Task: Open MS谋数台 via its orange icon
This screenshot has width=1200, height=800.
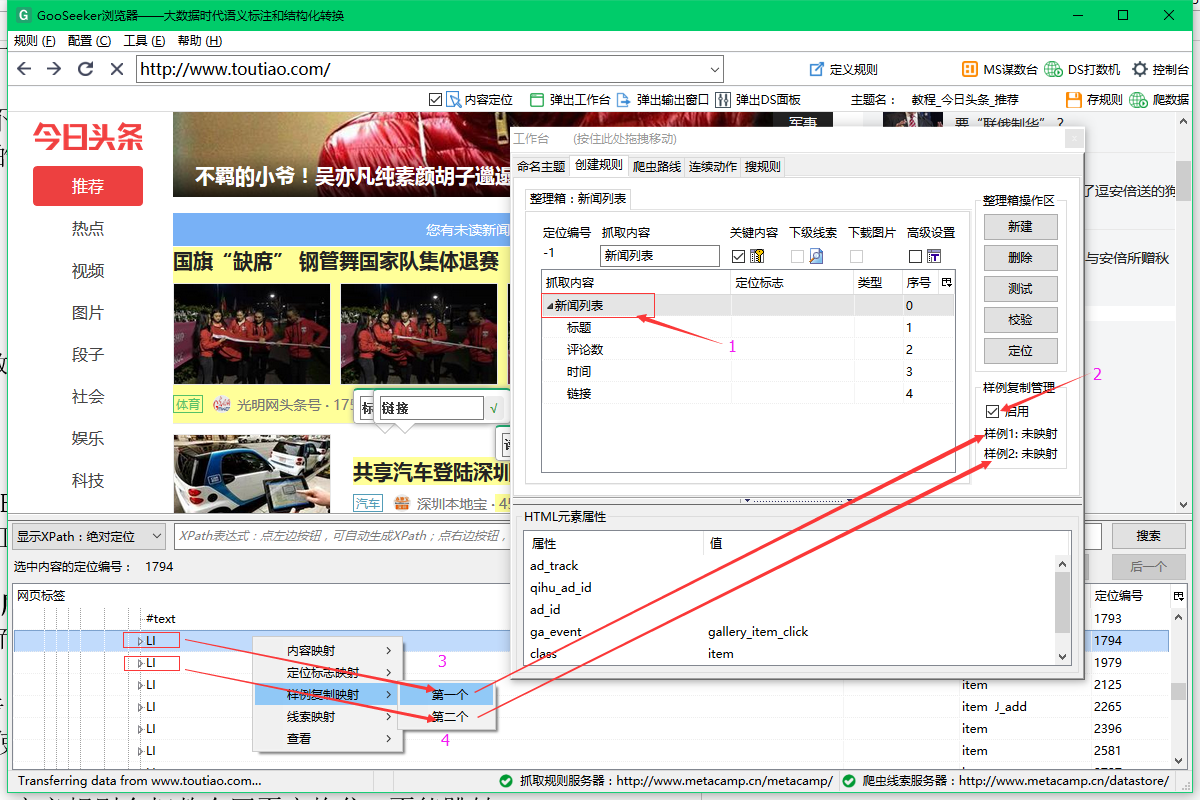Action: click(969, 69)
